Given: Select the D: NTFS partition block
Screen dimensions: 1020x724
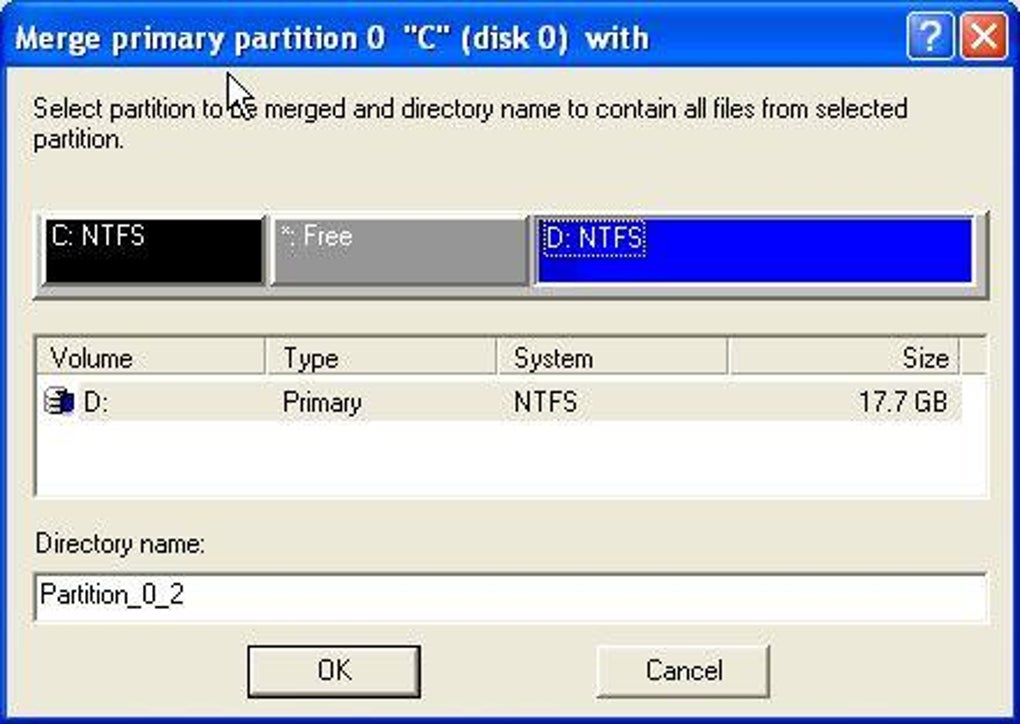Looking at the screenshot, I should [x=757, y=252].
